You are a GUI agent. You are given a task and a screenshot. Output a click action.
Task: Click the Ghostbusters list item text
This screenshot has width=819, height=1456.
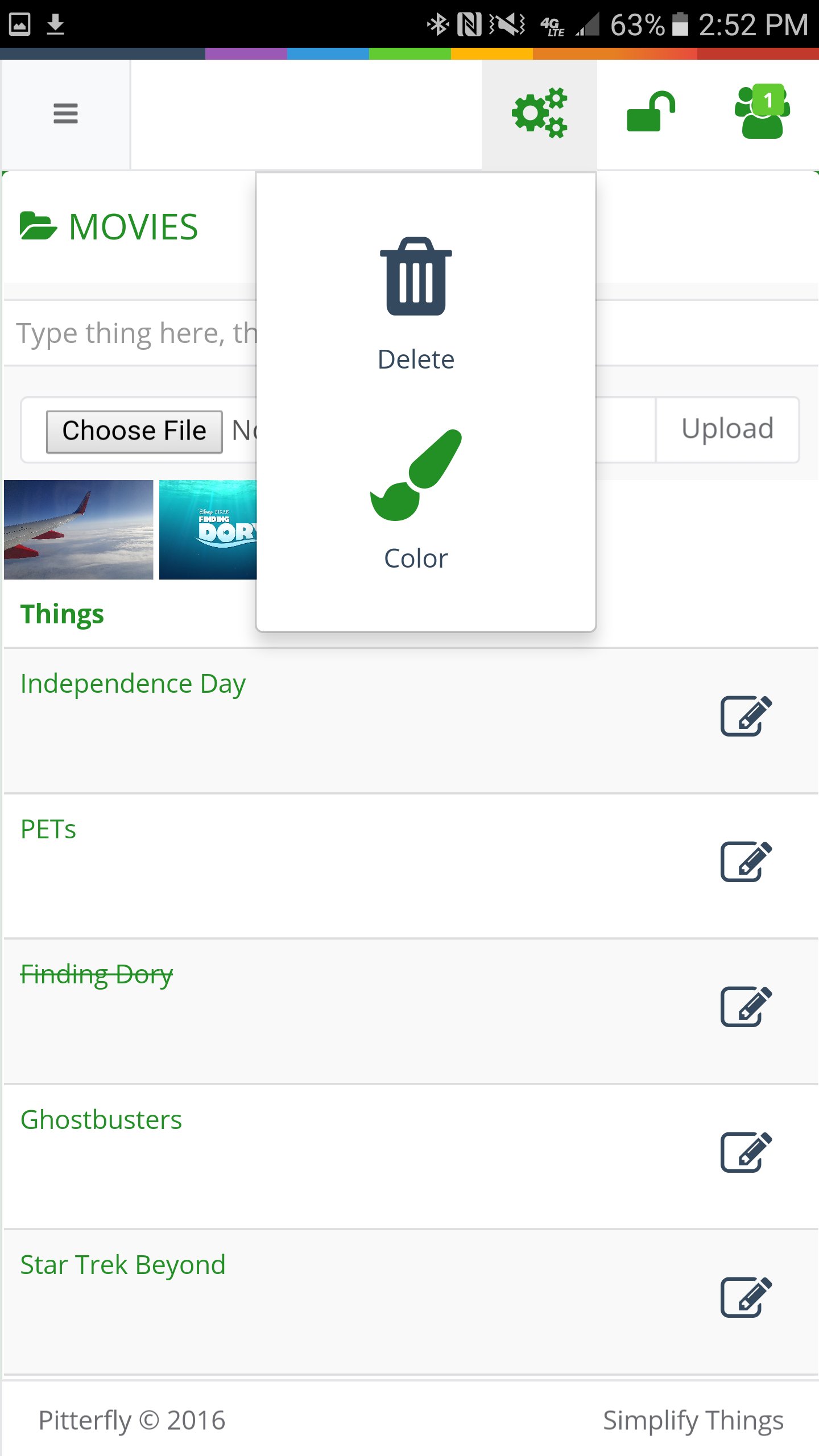click(x=101, y=1120)
